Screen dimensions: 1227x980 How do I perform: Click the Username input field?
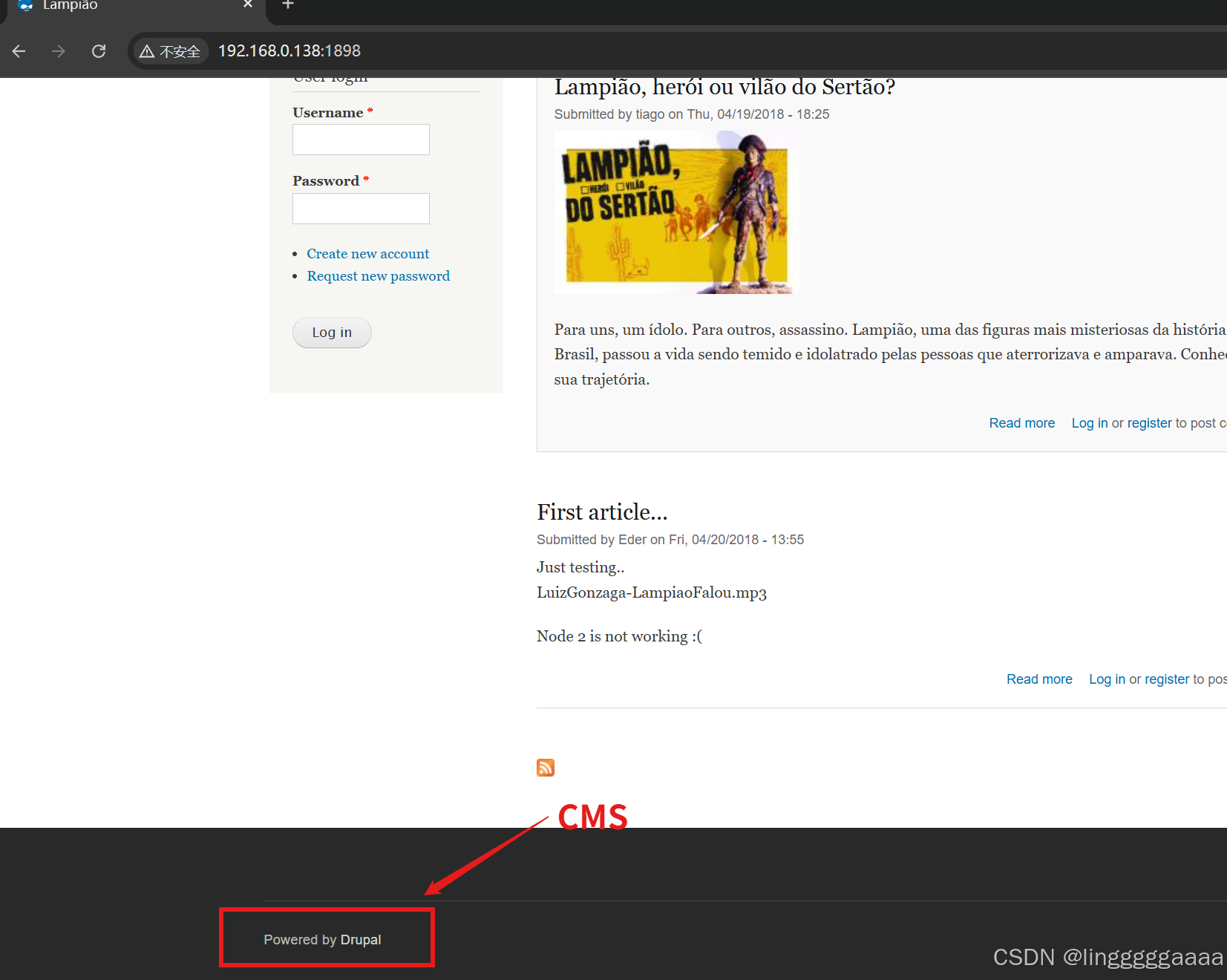click(361, 140)
